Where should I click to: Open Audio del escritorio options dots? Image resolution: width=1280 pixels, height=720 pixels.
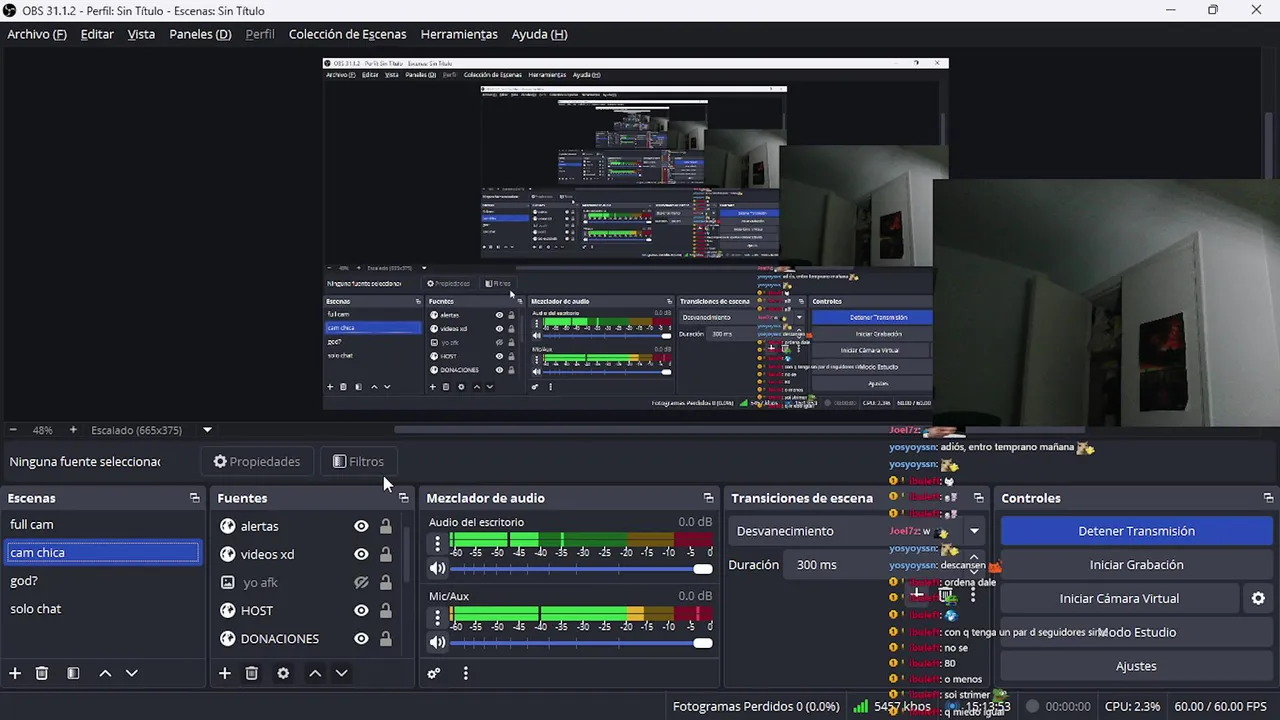437,544
